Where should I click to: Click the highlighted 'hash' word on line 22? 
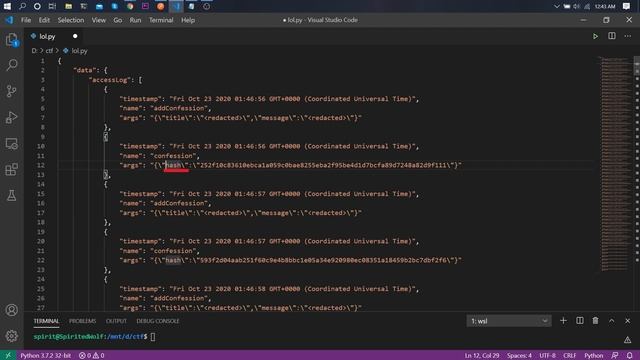(173, 260)
